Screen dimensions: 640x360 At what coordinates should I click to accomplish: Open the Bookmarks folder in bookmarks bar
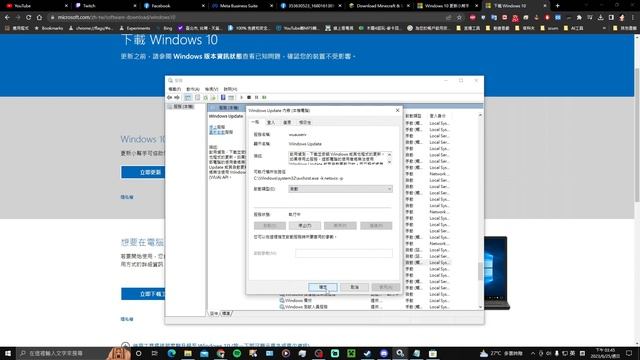click(x=49, y=28)
